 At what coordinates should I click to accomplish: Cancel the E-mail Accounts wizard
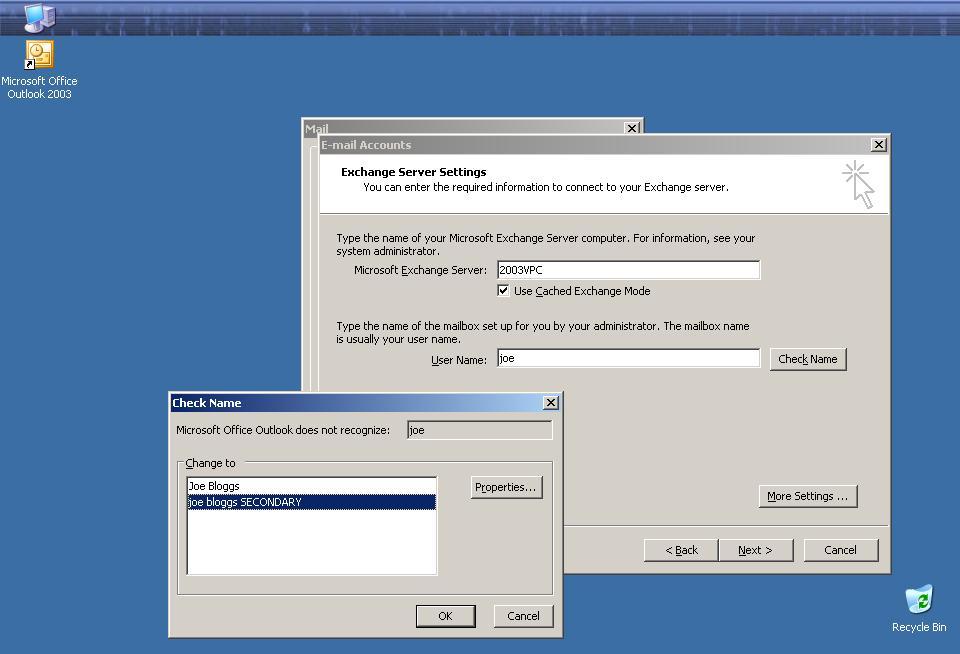[x=841, y=550]
